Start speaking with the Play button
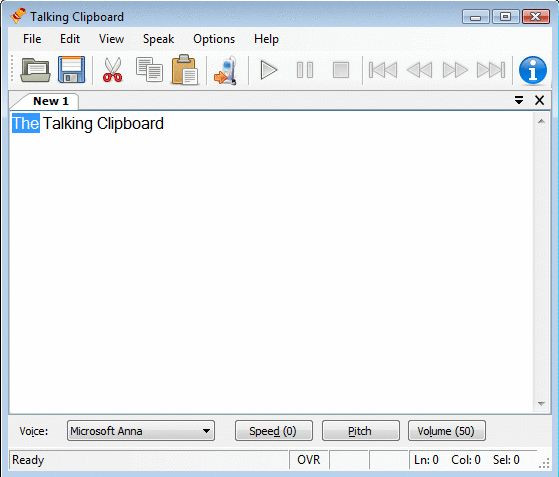The image size is (559, 477). click(x=269, y=70)
